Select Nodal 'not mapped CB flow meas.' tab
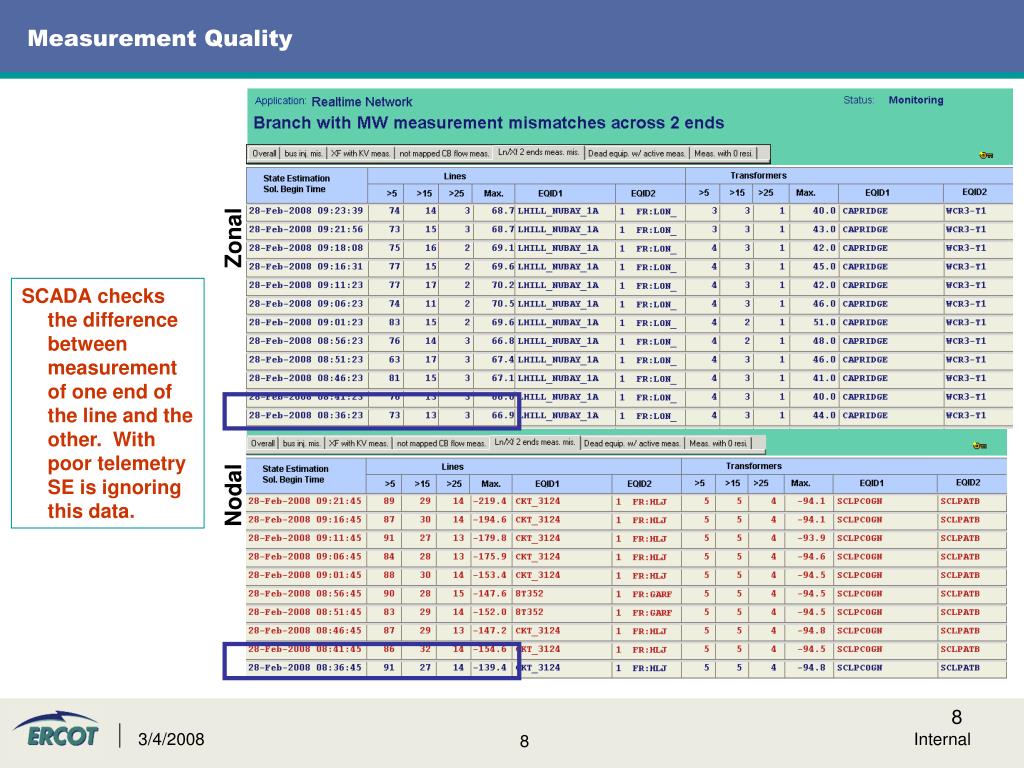This screenshot has height=768, width=1024. [x=441, y=443]
